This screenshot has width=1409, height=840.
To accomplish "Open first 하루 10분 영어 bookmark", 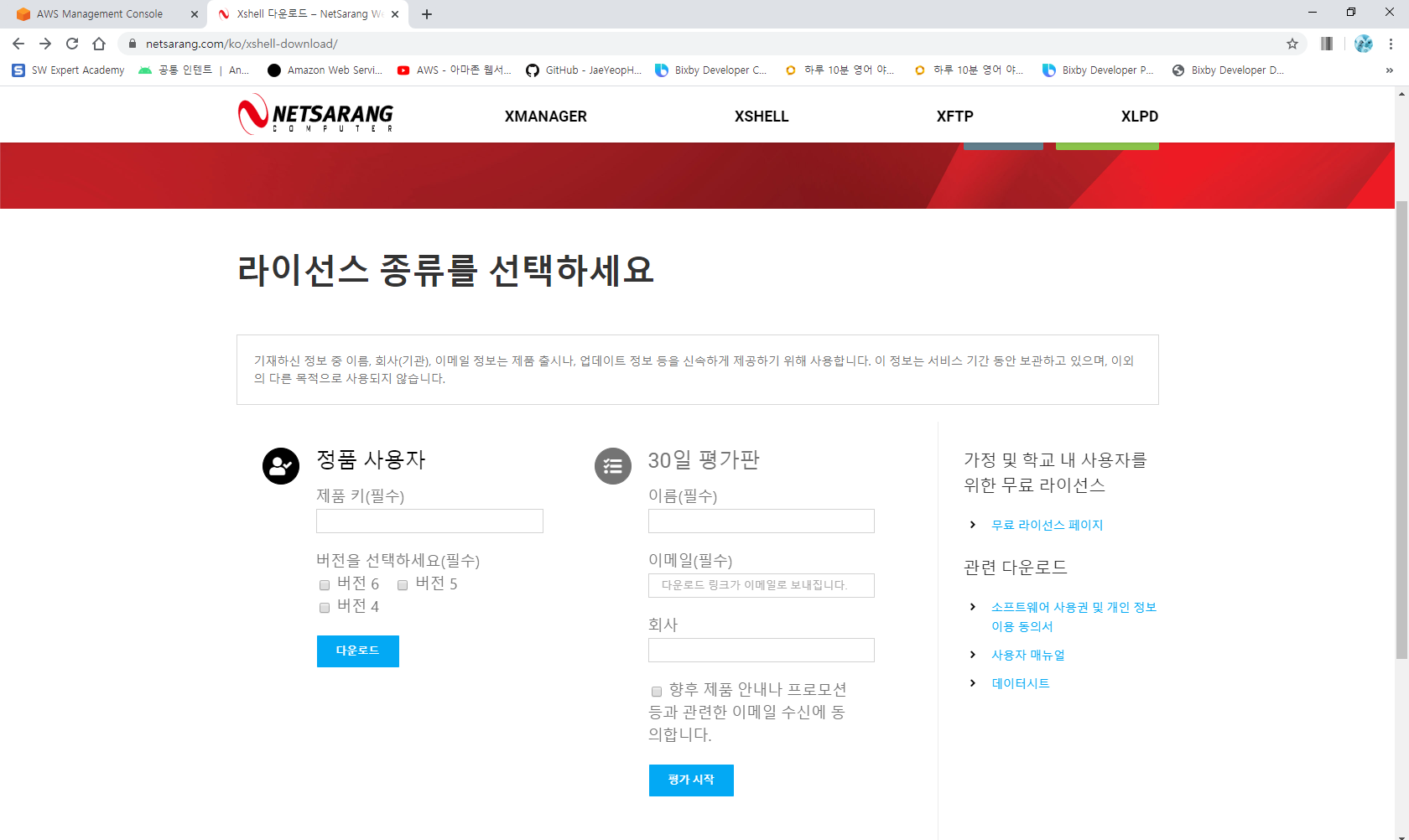I will (x=840, y=70).
